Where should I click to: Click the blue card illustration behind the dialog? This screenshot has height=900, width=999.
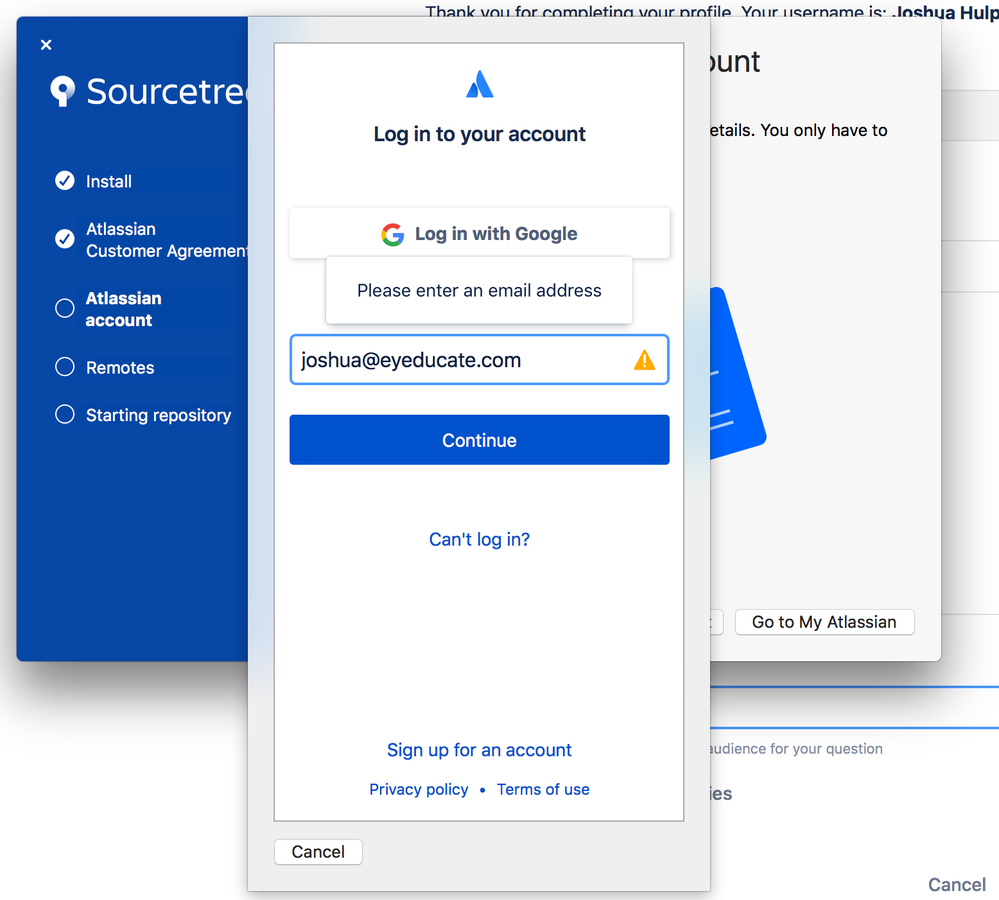click(737, 373)
